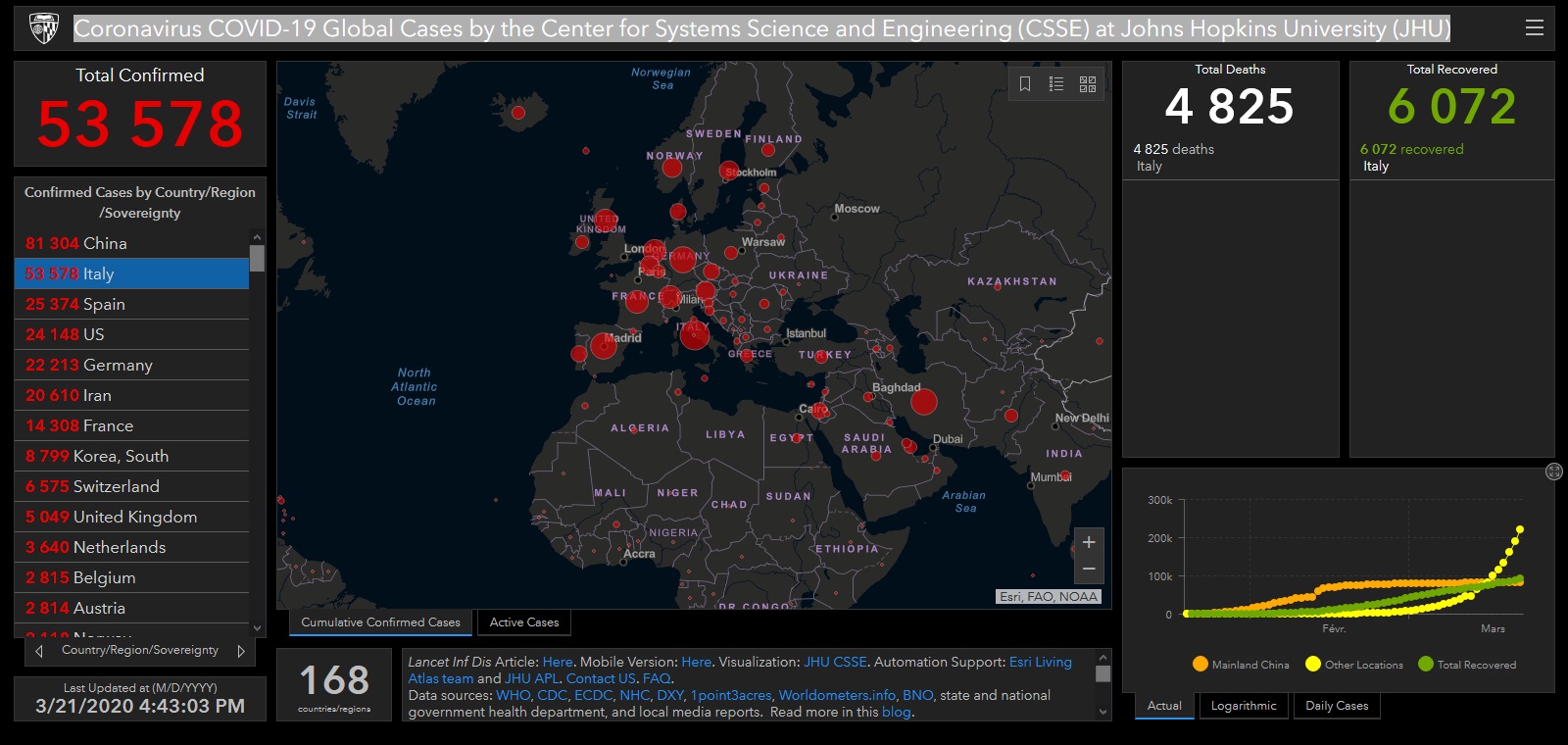The image size is (1568, 745).
Task: Open the Worldometers.info link
Action: [x=838, y=695]
